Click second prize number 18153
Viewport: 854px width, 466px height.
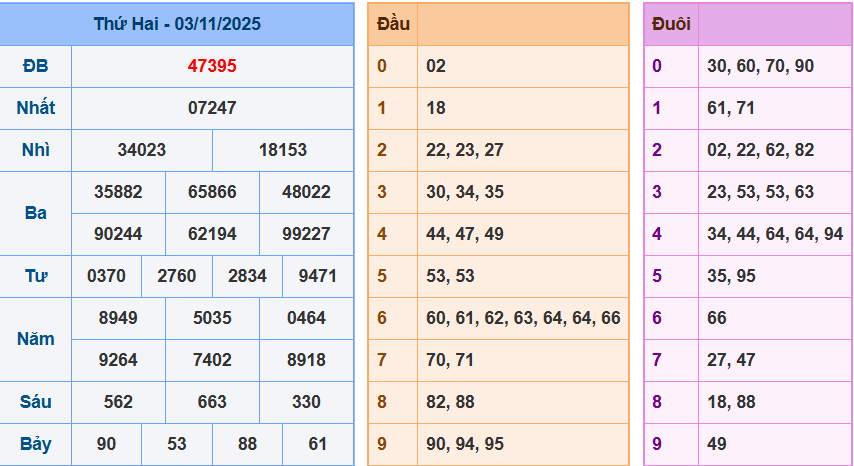point(283,150)
